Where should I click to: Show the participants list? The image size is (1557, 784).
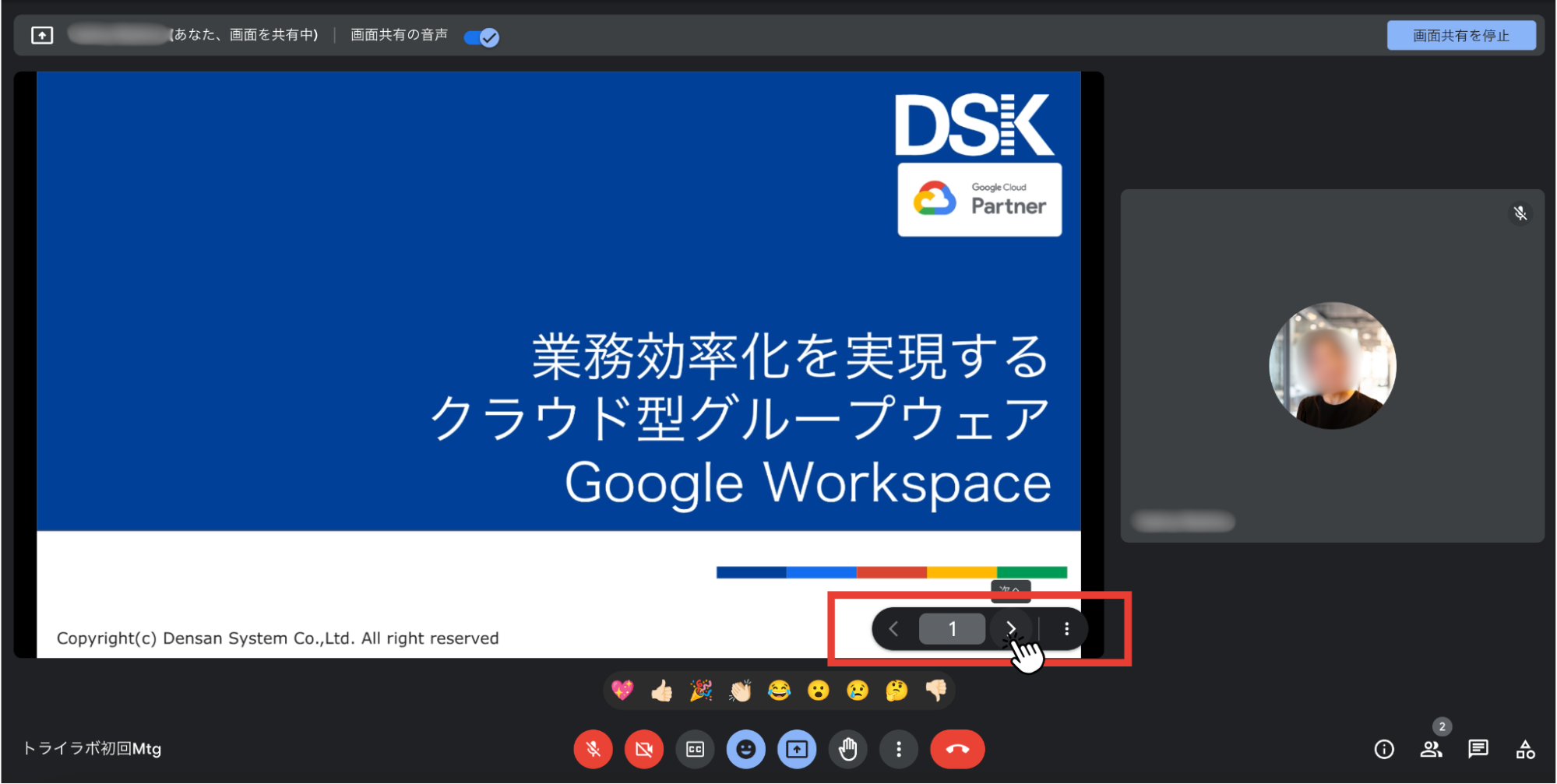click(x=1431, y=749)
